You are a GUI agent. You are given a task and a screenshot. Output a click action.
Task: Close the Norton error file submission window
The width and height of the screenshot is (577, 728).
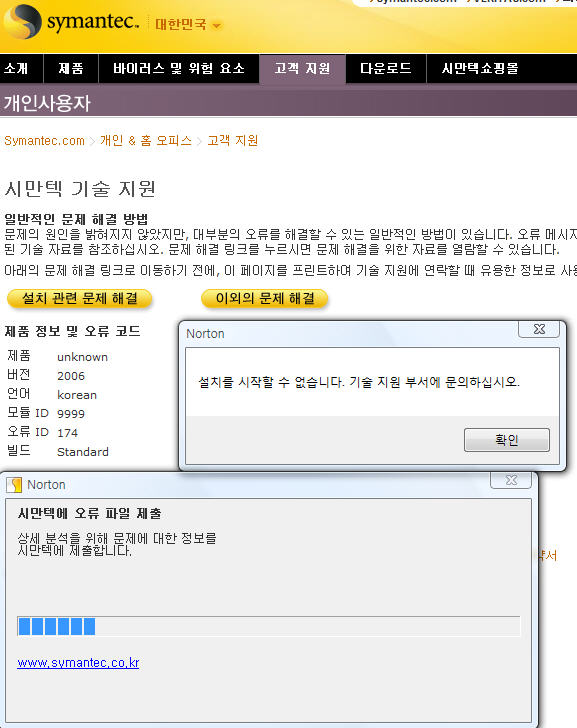(511, 480)
